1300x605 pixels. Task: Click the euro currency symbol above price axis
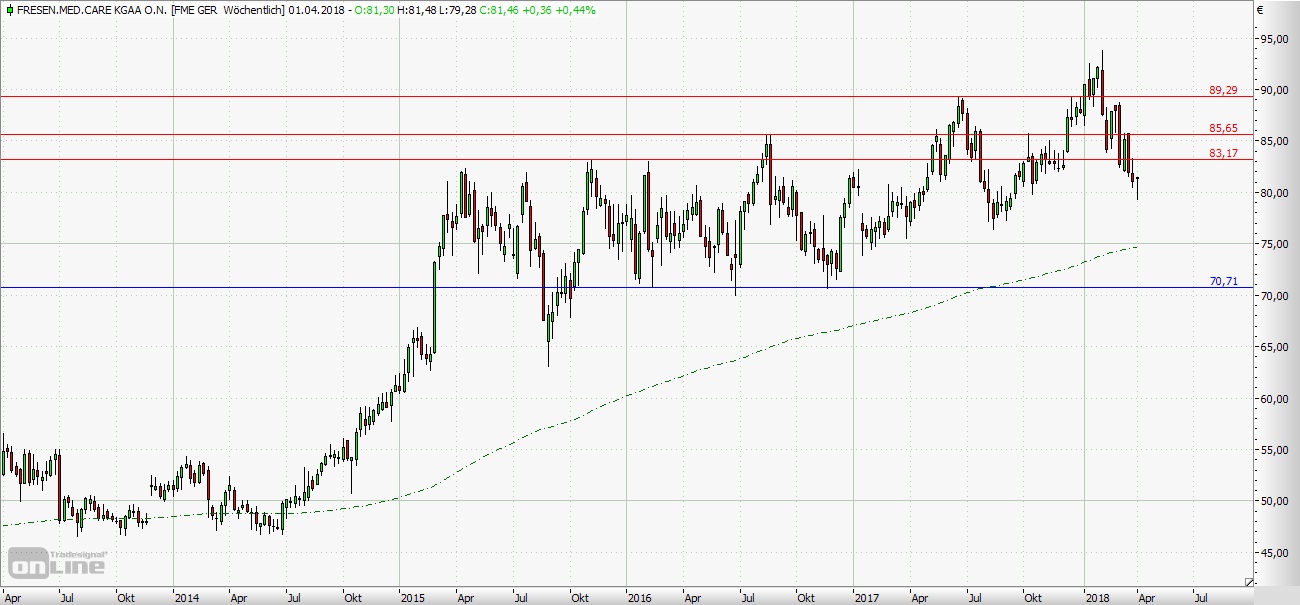click(1262, 9)
